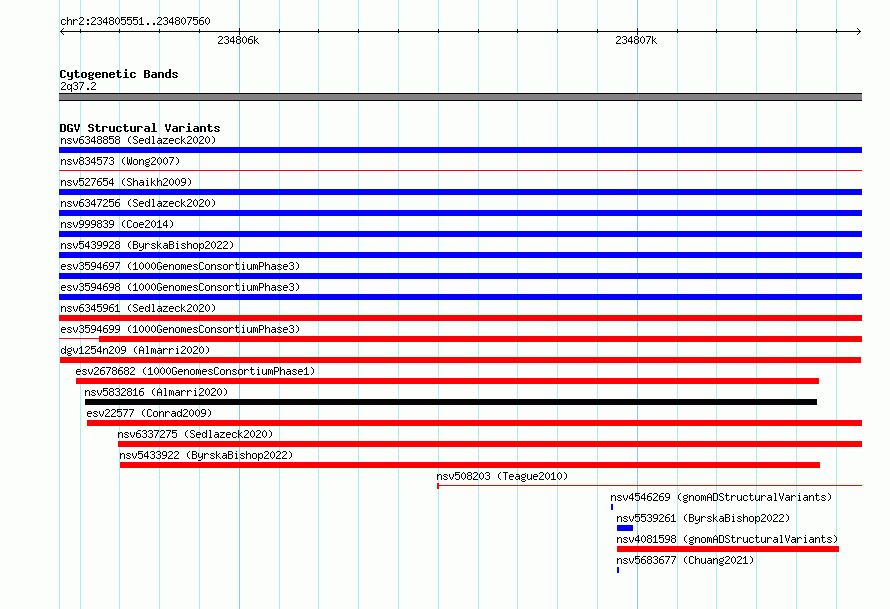Click the Cytogenetic Bands track title

click(119, 74)
